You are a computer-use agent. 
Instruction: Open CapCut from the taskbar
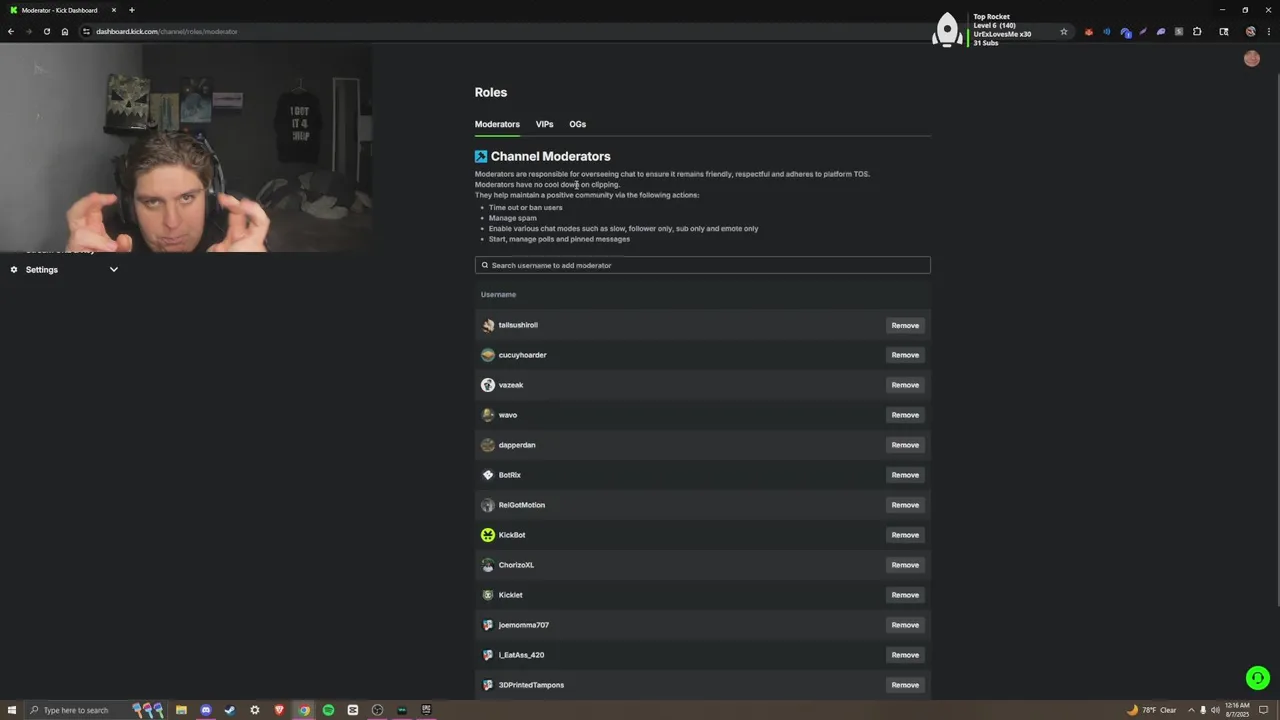pos(353,710)
